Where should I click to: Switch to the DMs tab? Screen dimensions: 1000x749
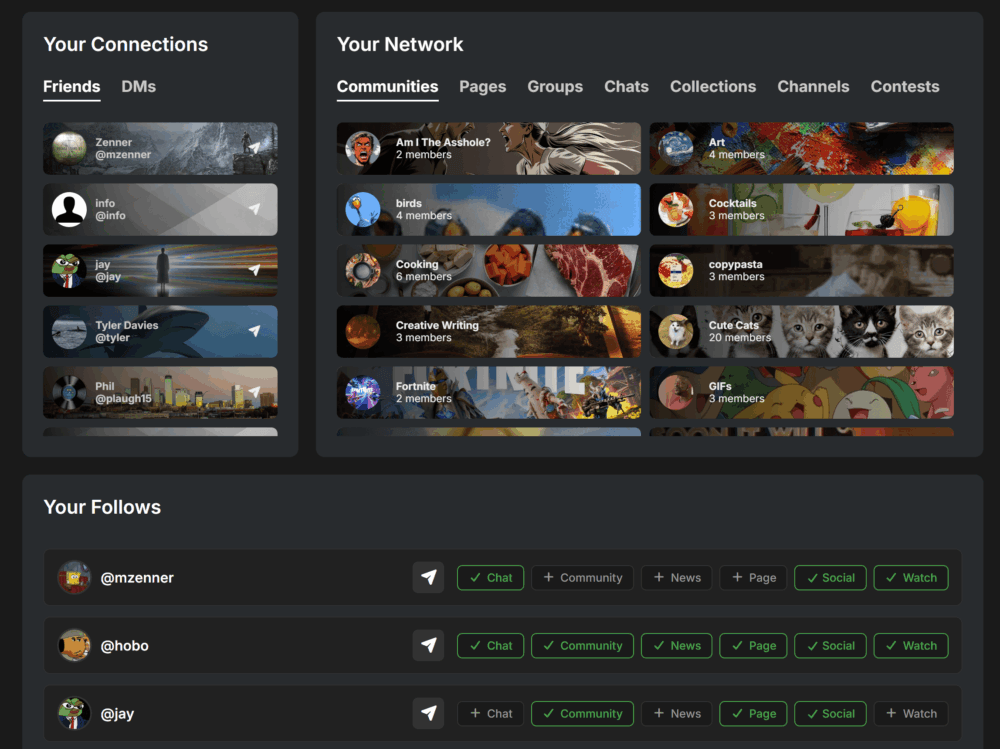[138, 87]
